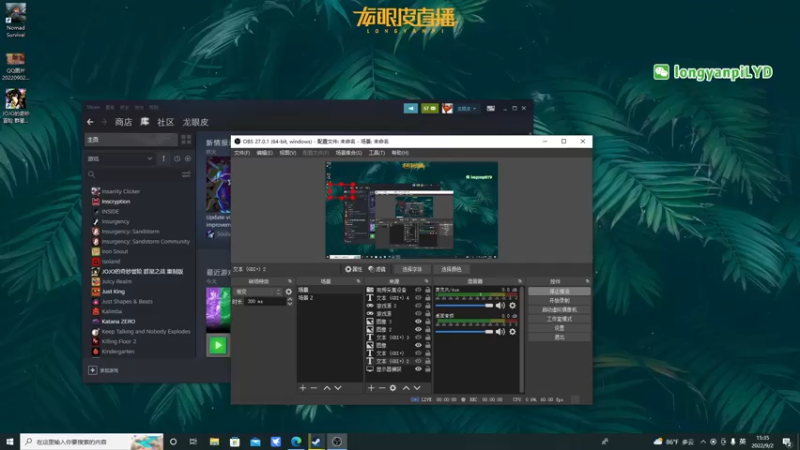The image size is (800, 450).
Task: Pop out the Controls dock panel icon
Action: coord(587,281)
